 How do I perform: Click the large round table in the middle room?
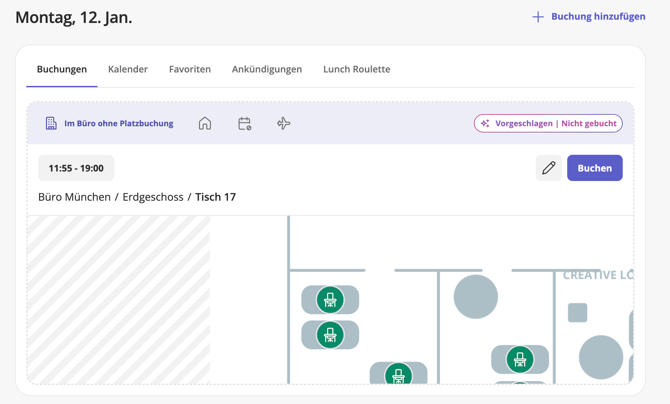[476, 297]
